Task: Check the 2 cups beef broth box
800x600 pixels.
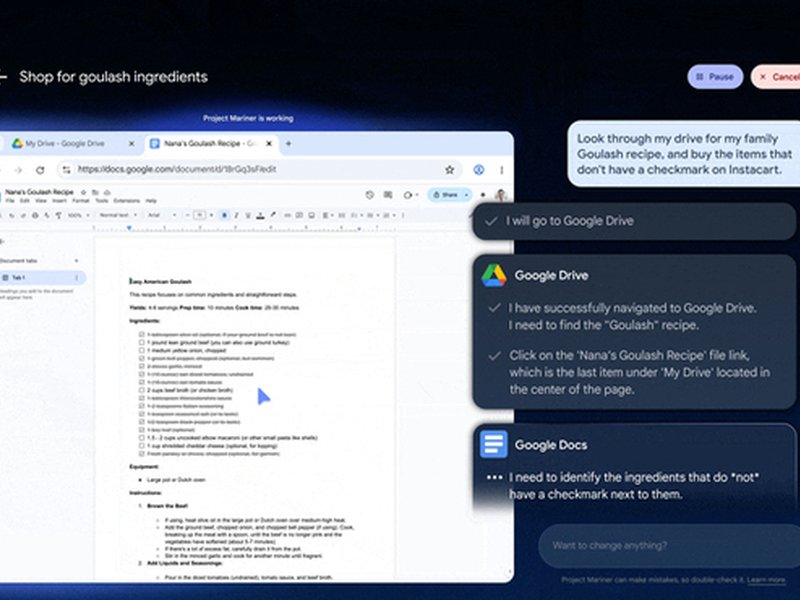Action: tap(141, 390)
